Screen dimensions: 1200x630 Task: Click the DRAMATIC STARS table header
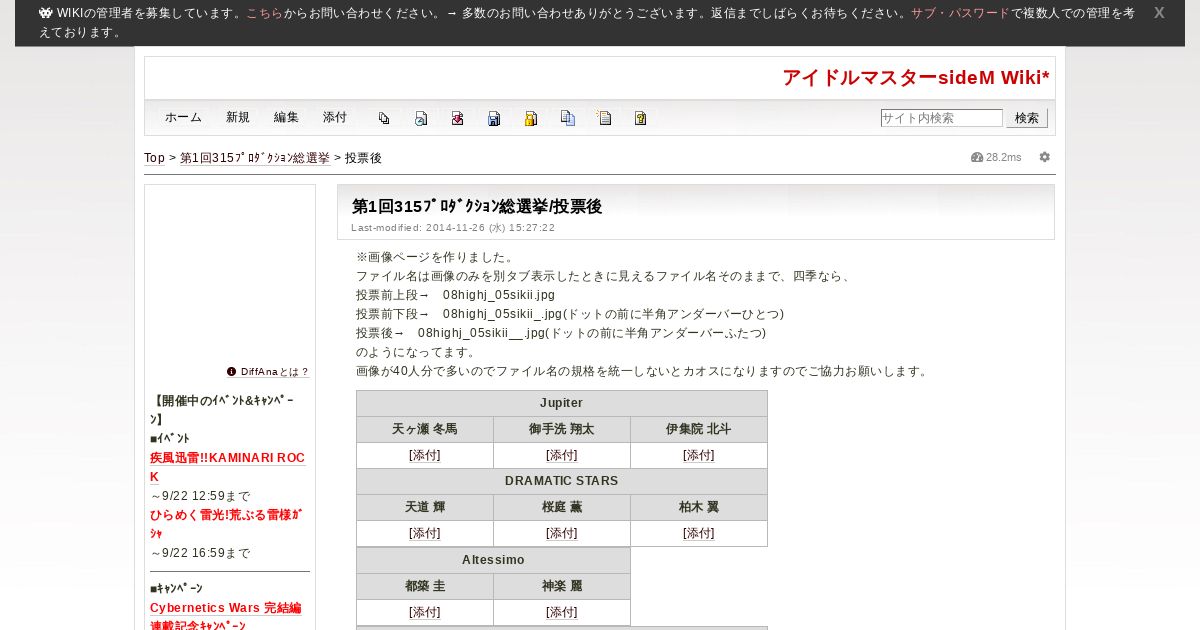(562, 481)
